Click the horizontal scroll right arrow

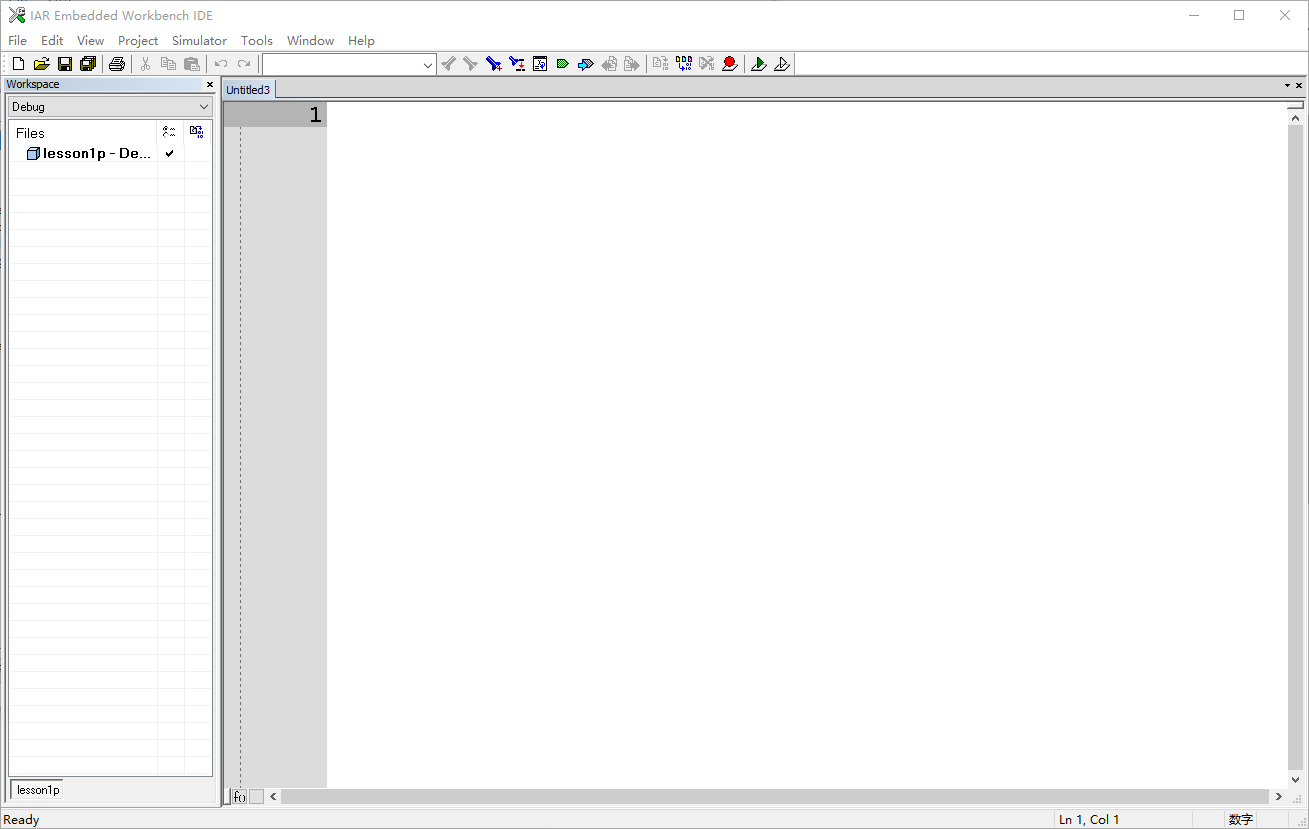[1279, 797]
